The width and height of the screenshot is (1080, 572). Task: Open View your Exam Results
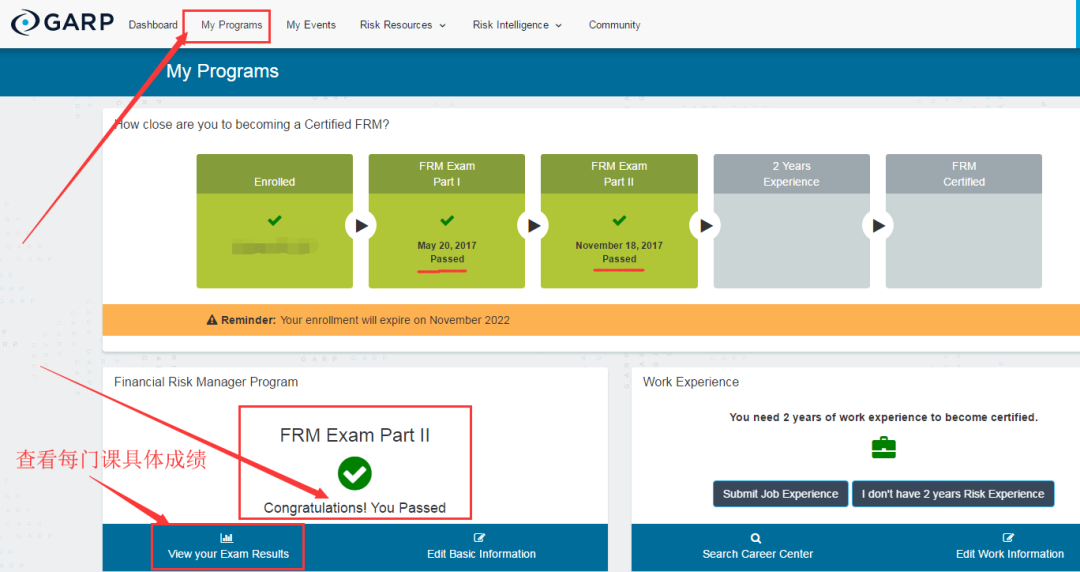pos(228,554)
